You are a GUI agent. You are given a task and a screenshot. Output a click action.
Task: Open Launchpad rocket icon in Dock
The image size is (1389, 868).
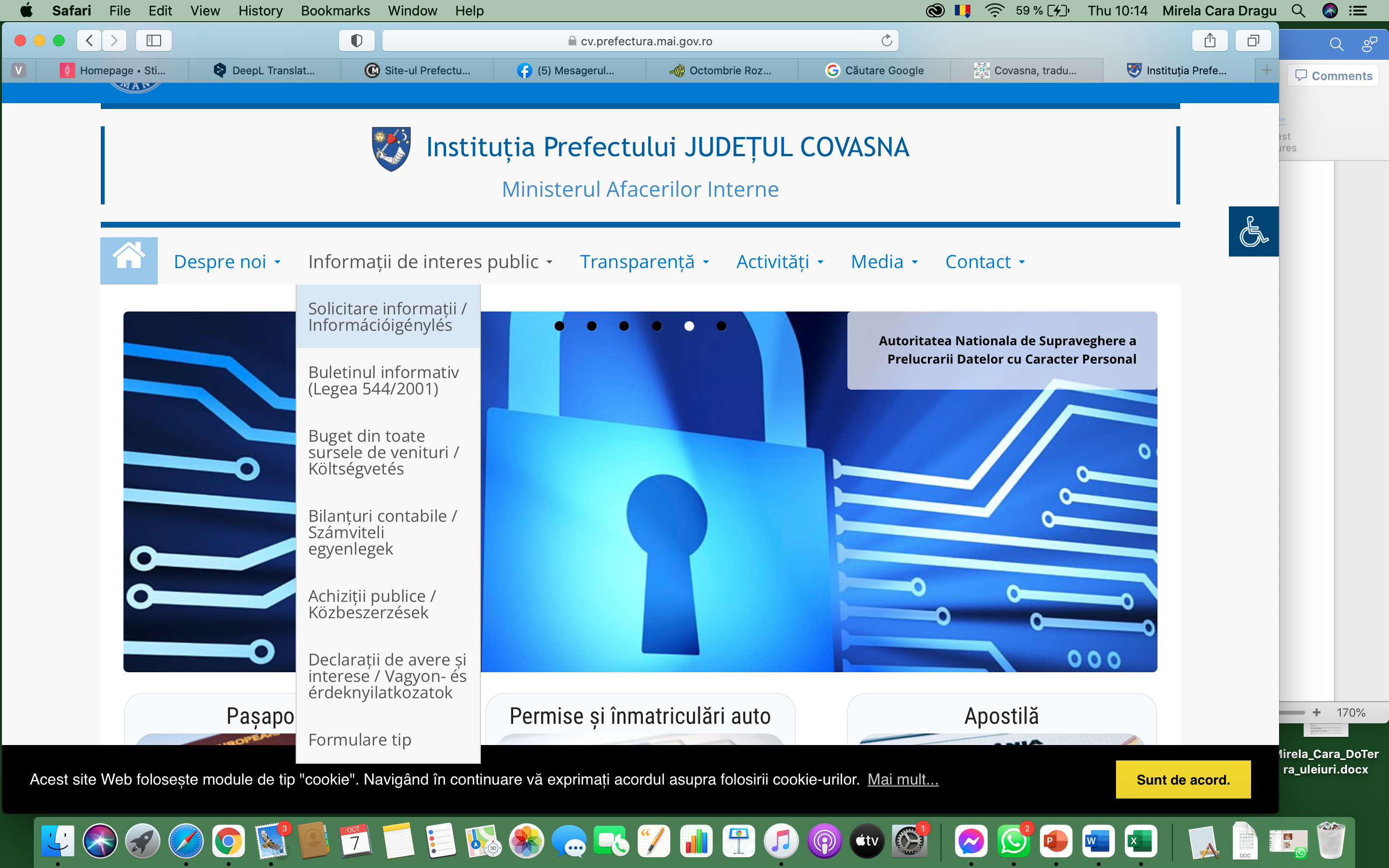(x=143, y=841)
